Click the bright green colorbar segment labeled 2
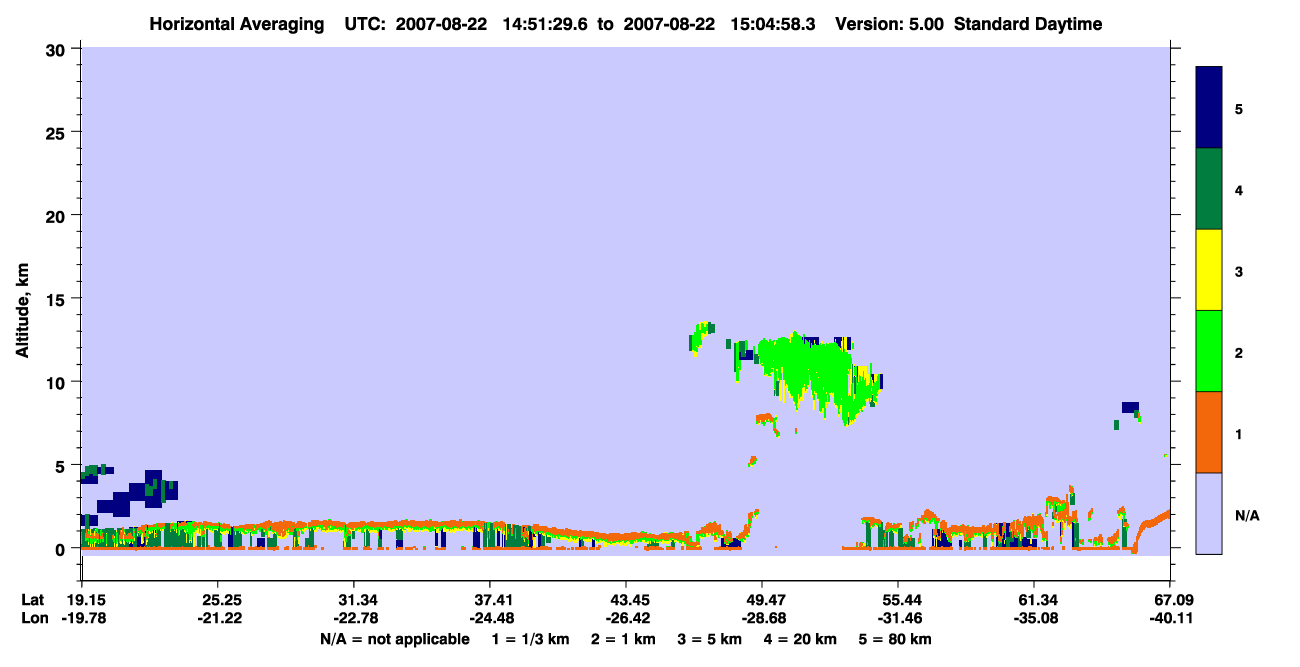This screenshot has height=667, width=1300. tap(1209, 351)
